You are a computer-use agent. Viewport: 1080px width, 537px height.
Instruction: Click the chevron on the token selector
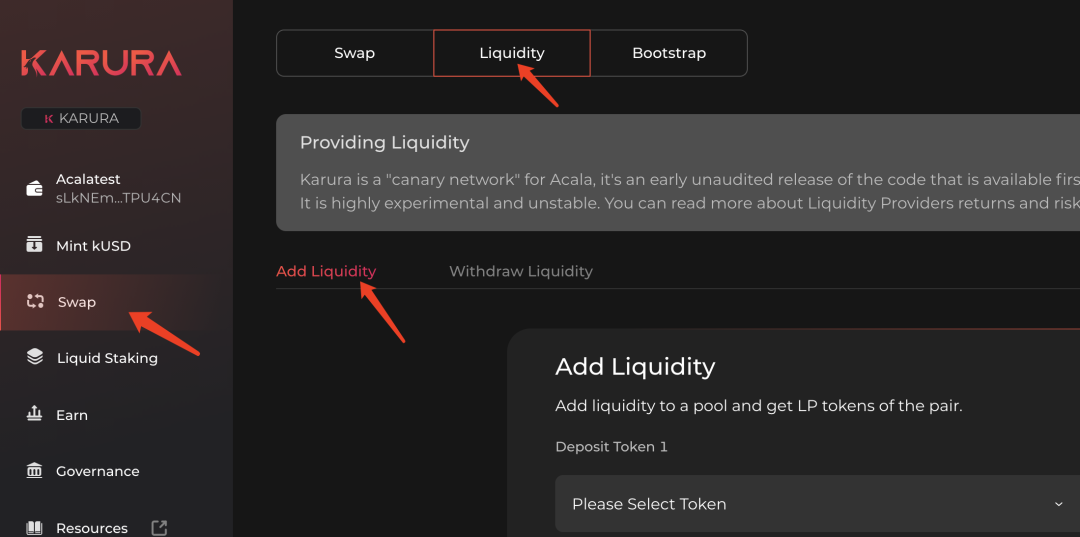[1058, 504]
